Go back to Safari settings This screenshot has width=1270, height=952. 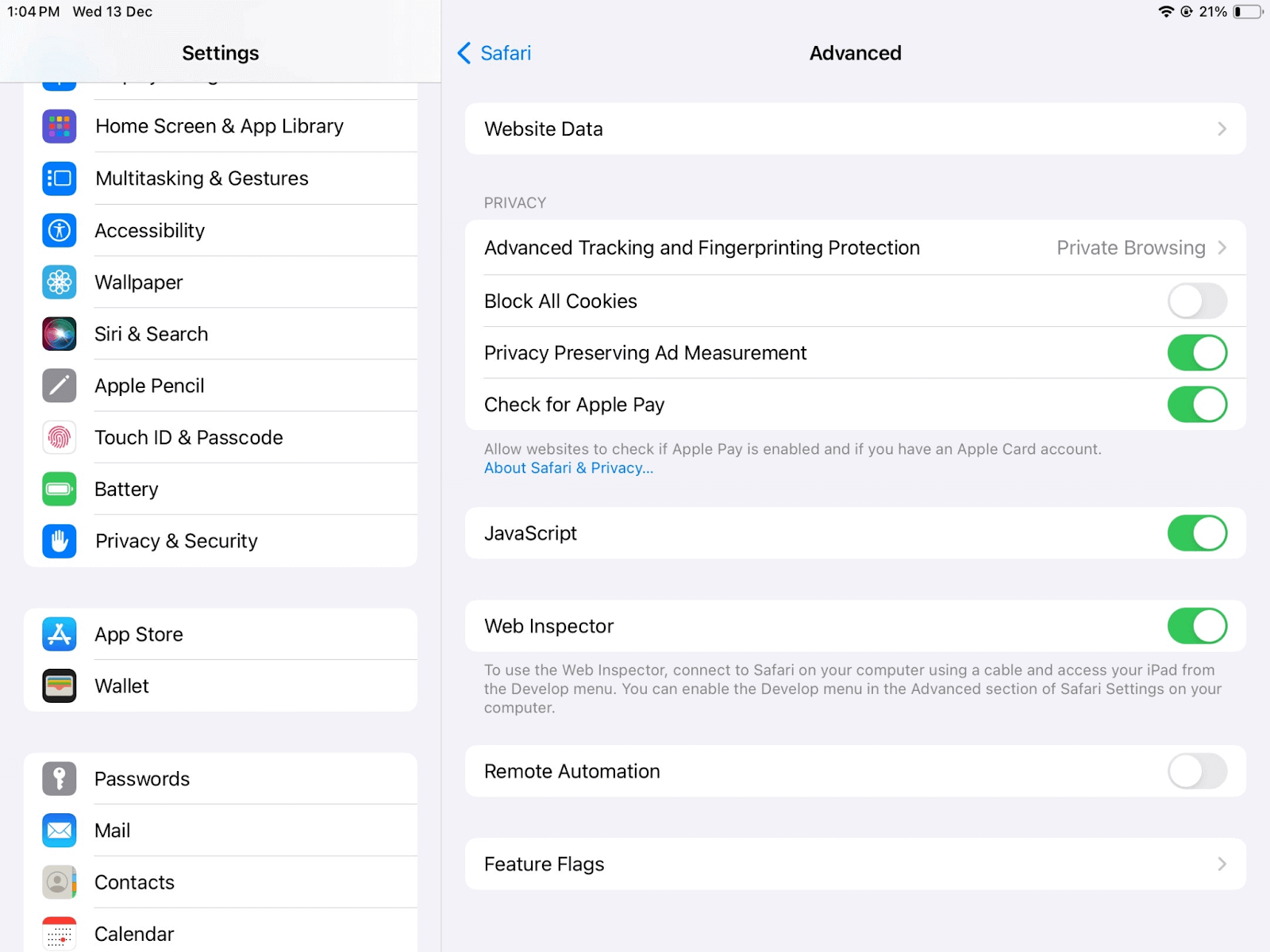[x=495, y=53]
